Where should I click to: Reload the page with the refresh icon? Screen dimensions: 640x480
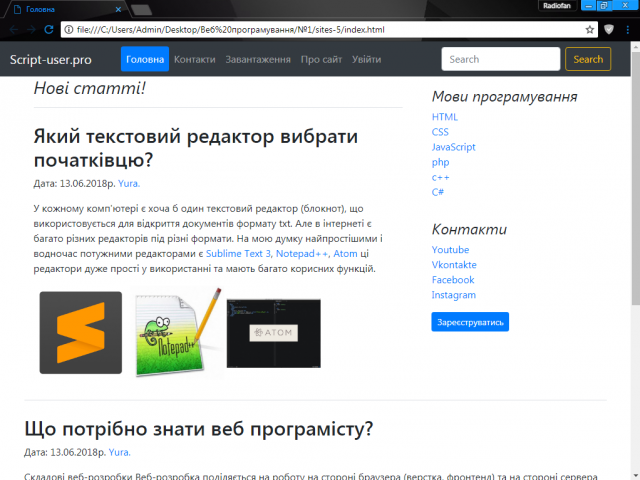point(49,29)
